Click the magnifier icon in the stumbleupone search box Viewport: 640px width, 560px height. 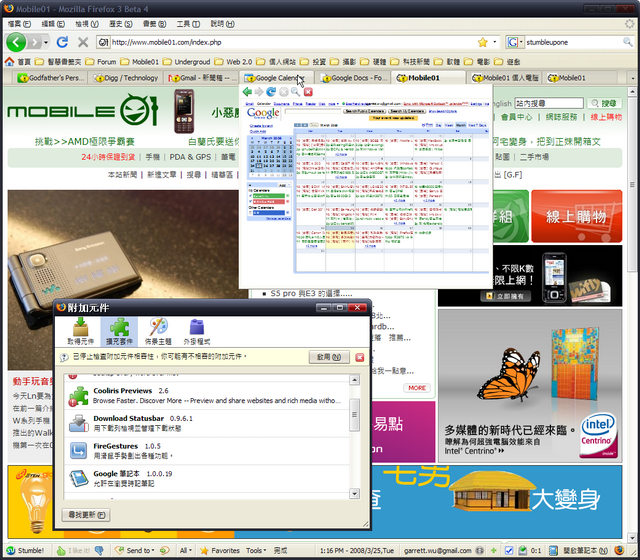627,42
